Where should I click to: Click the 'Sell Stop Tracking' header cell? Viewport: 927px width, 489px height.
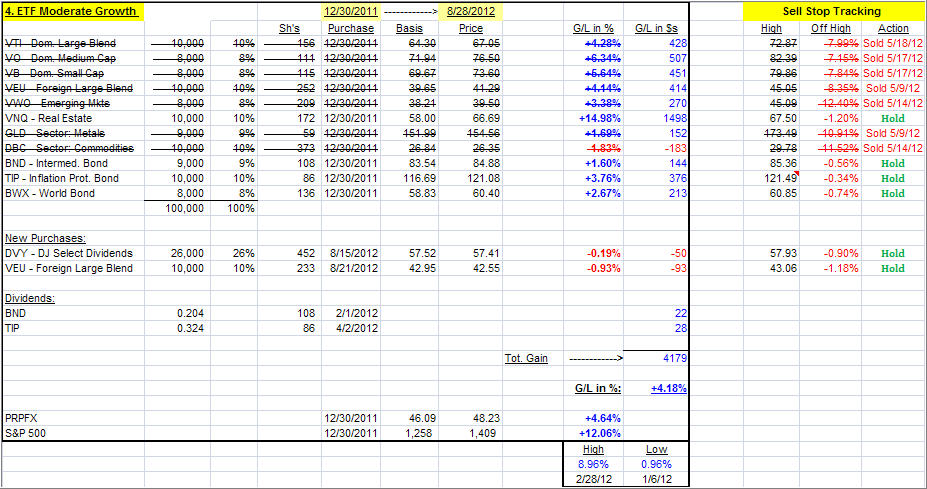[x=832, y=11]
